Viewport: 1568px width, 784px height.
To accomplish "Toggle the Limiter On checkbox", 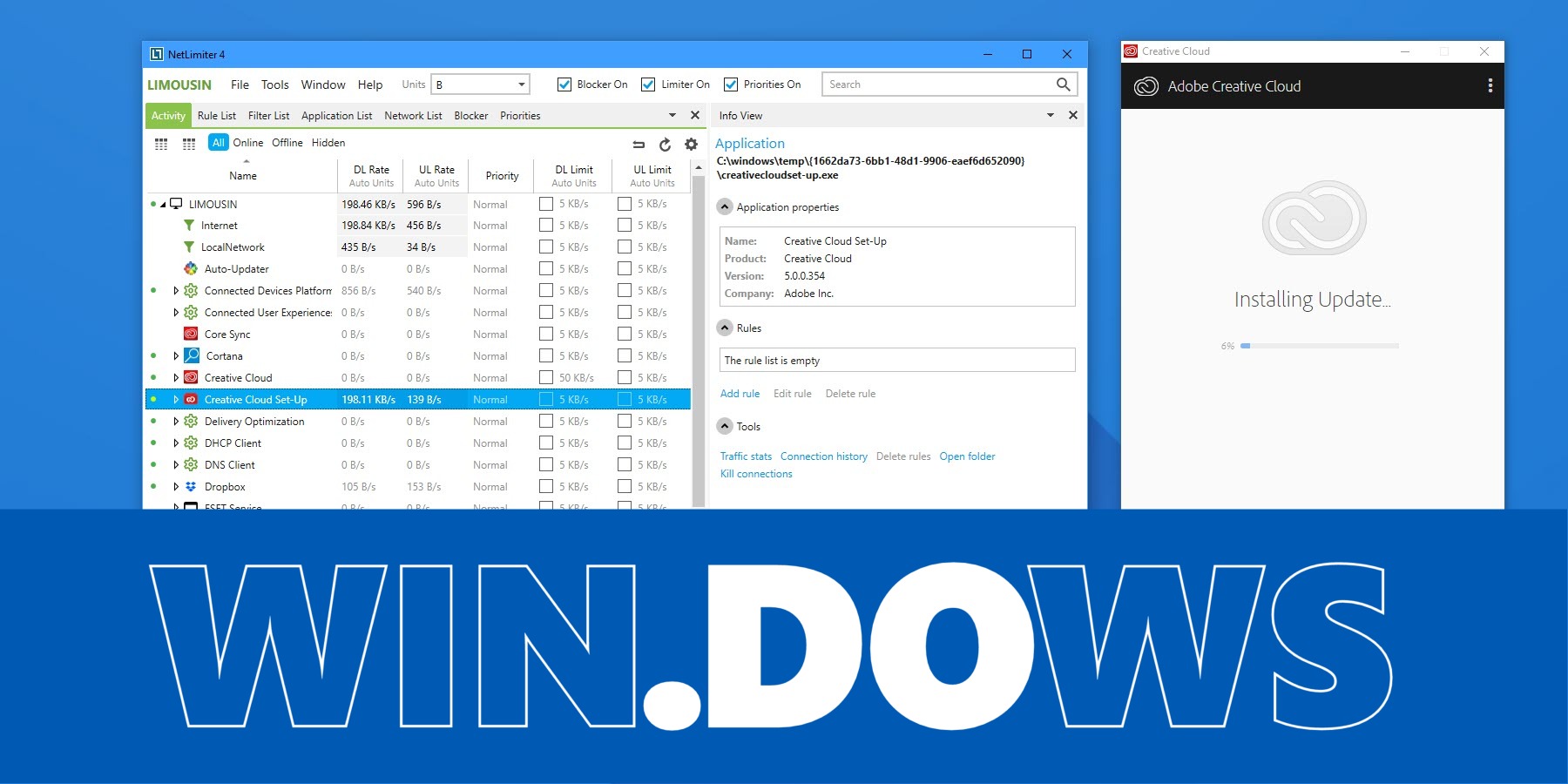I will pos(648,84).
